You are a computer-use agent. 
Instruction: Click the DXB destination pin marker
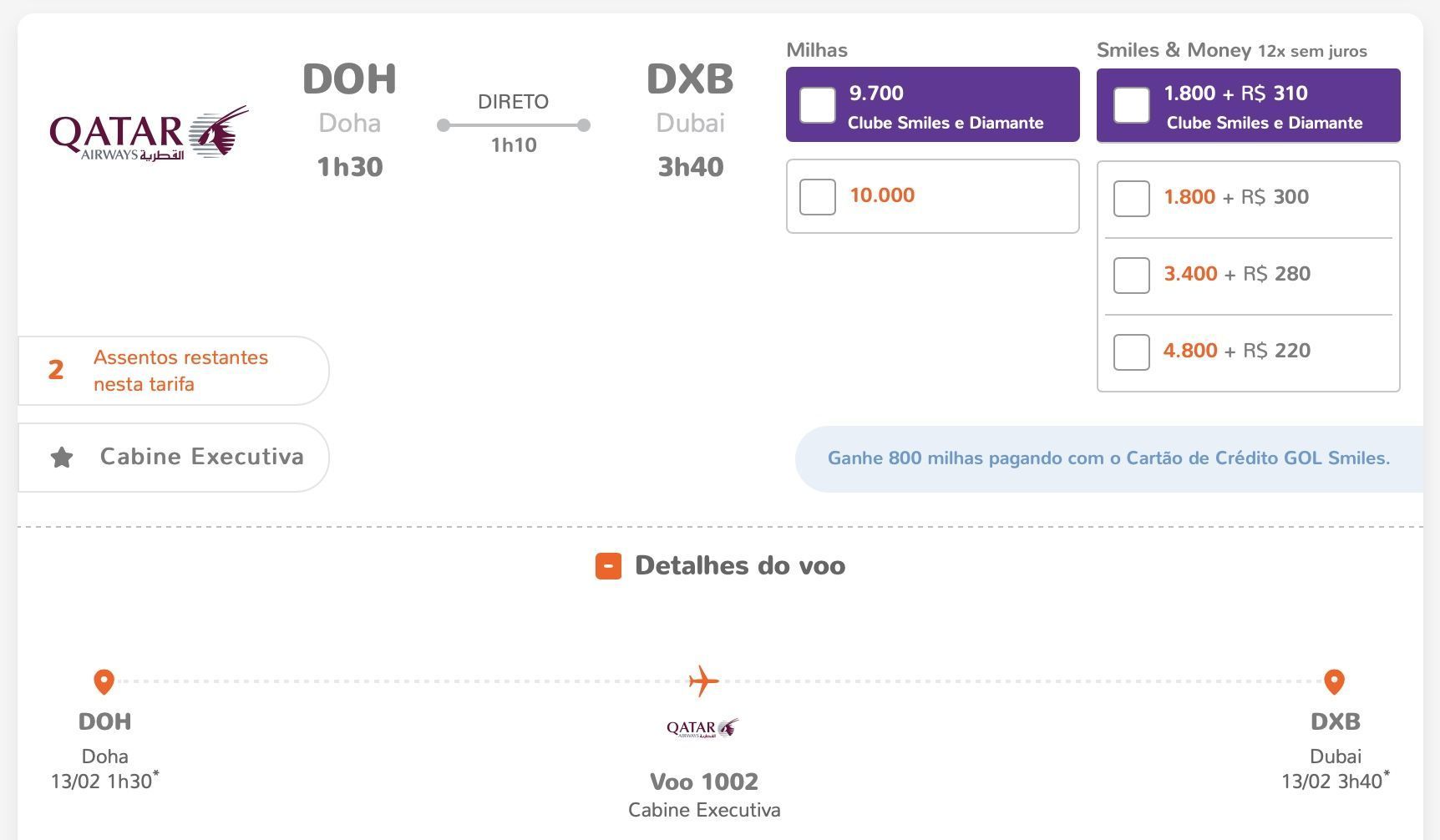(1335, 681)
